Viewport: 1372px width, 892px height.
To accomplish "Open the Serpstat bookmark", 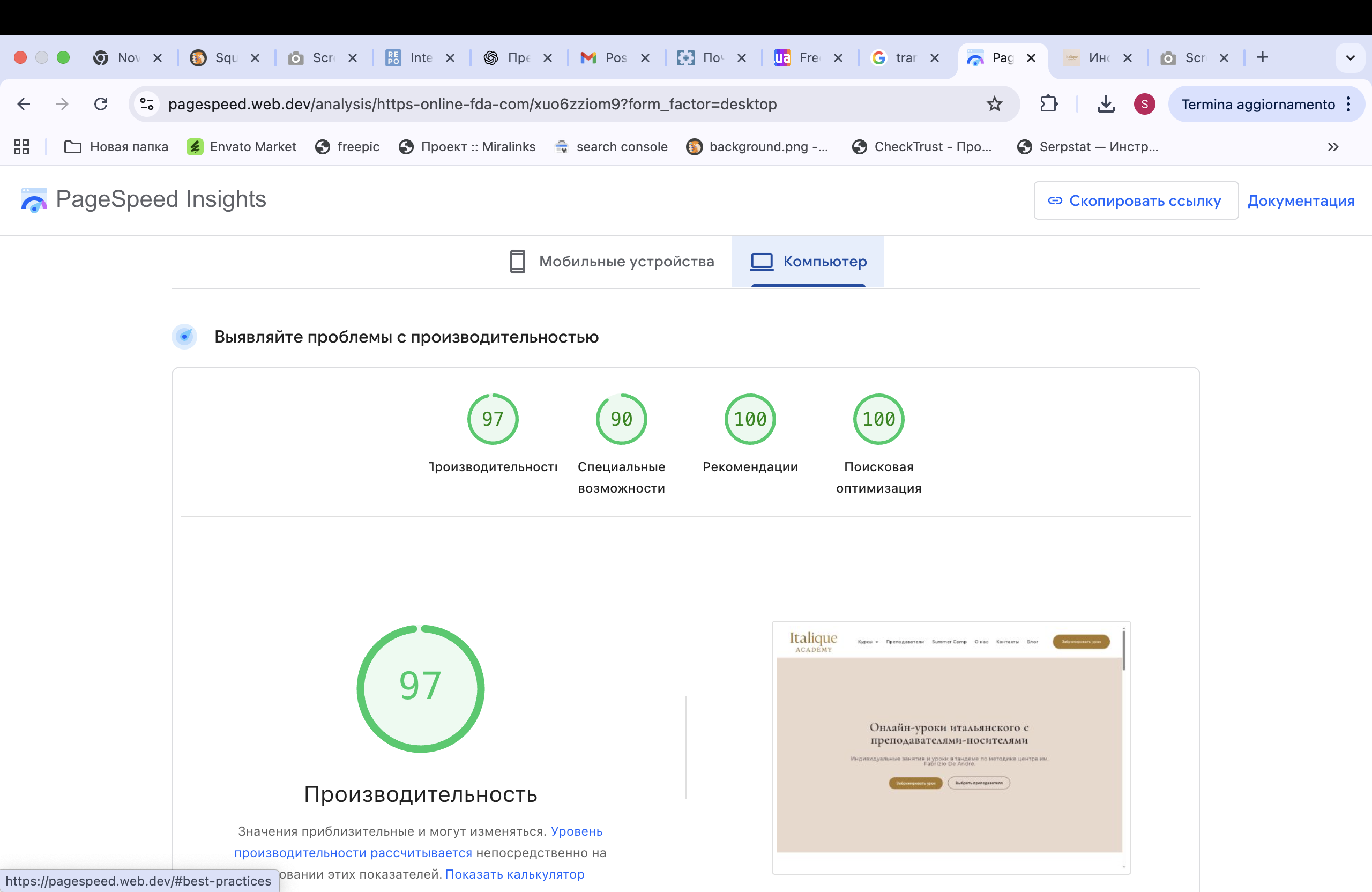I will (x=1088, y=147).
